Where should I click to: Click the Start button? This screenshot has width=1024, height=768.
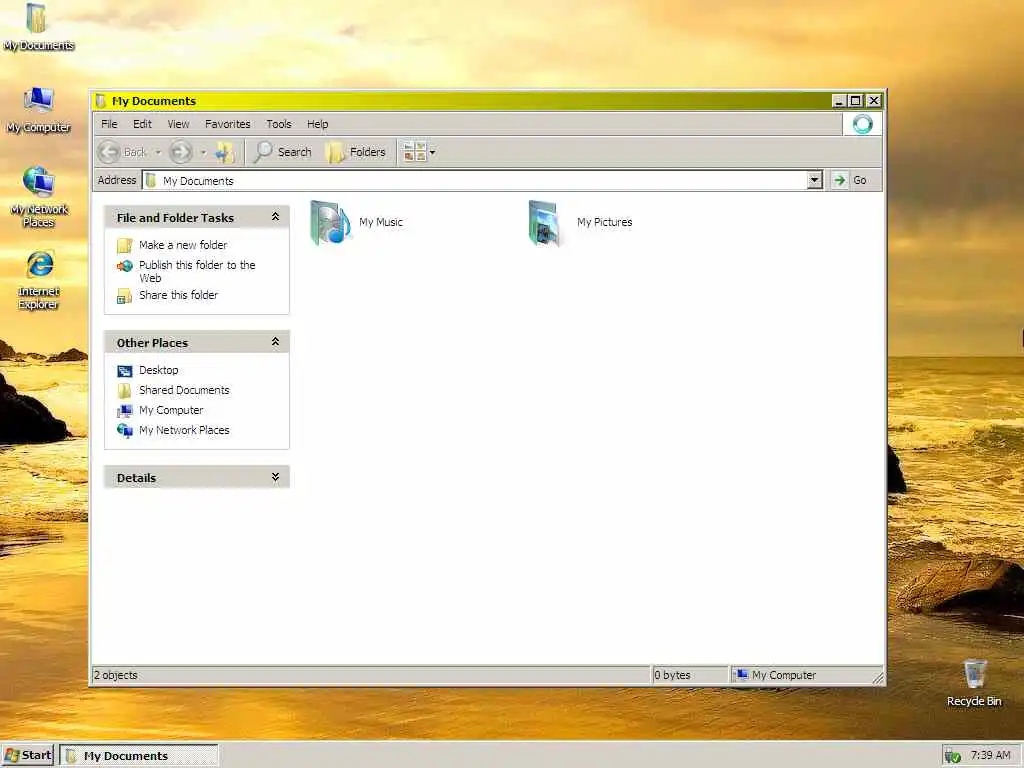pyautogui.click(x=27, y=756)
